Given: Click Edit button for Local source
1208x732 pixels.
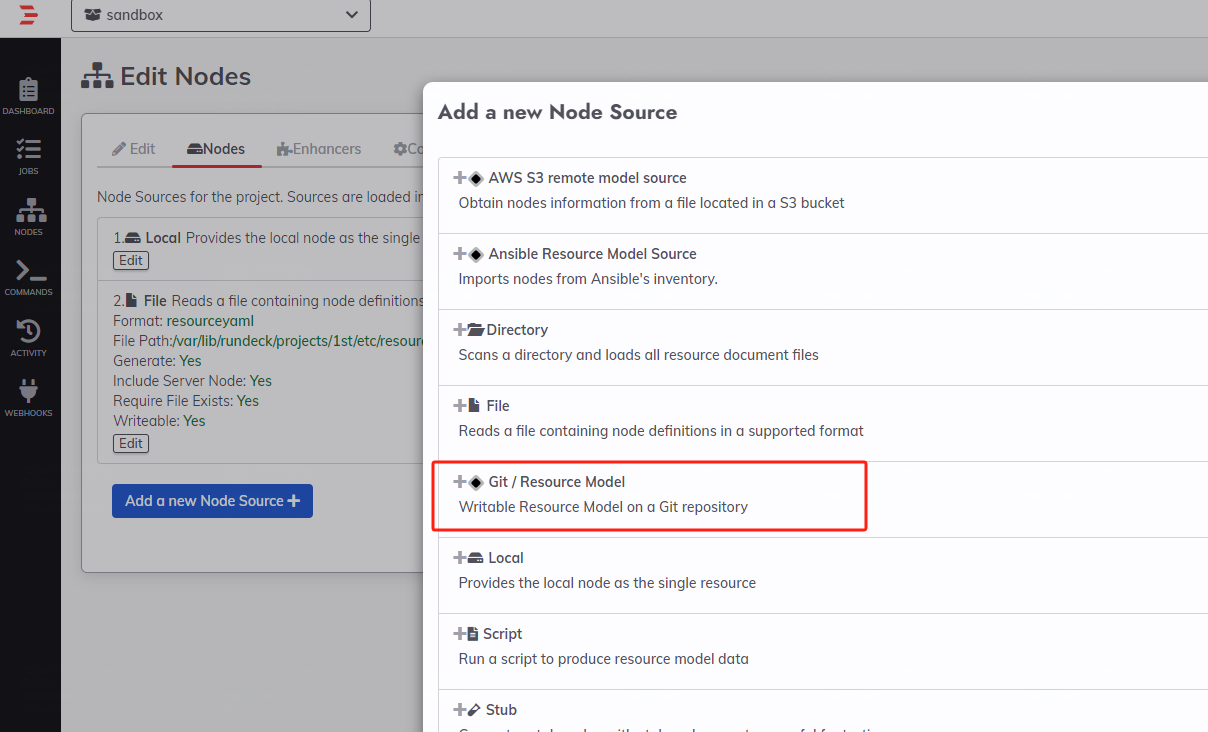Looking at the screenshot, I should pyautogui.click(x=131, y=260).
